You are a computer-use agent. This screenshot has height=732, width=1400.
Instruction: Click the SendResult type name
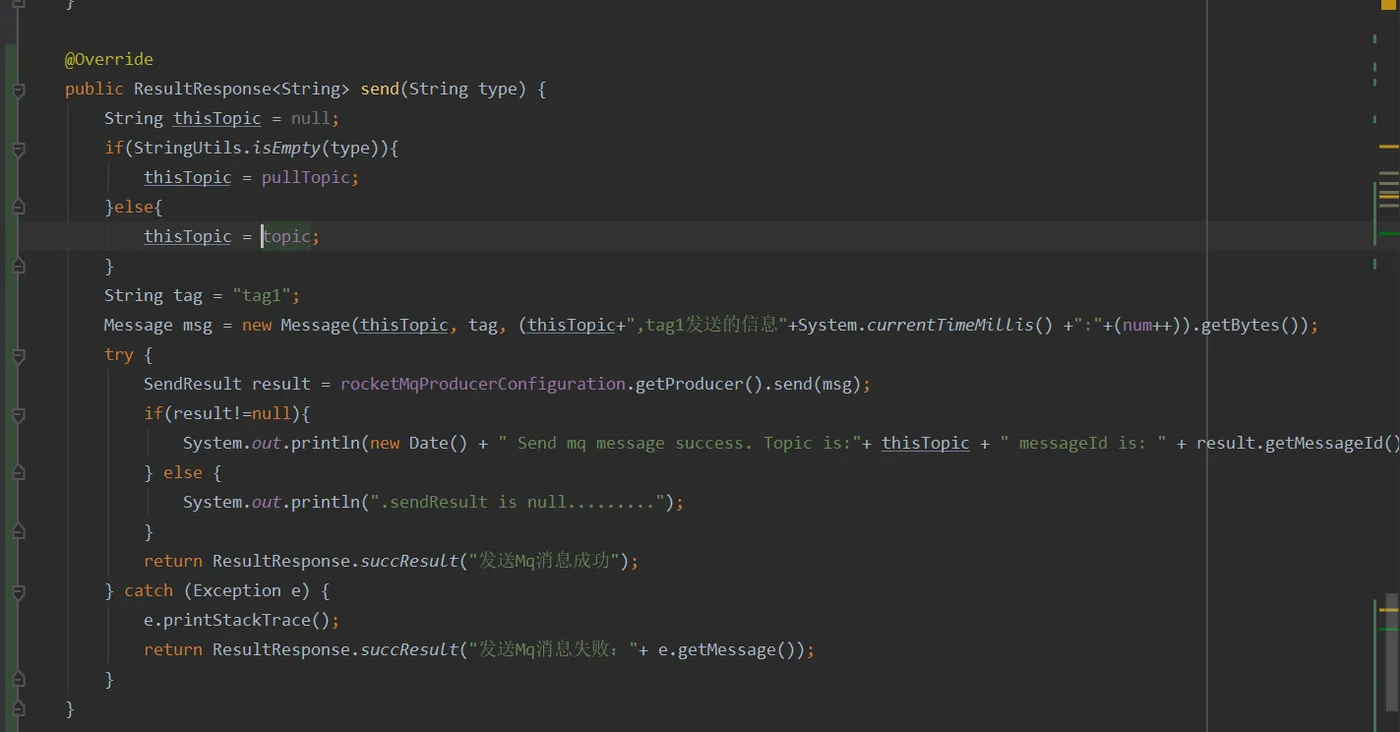point(193,384)
